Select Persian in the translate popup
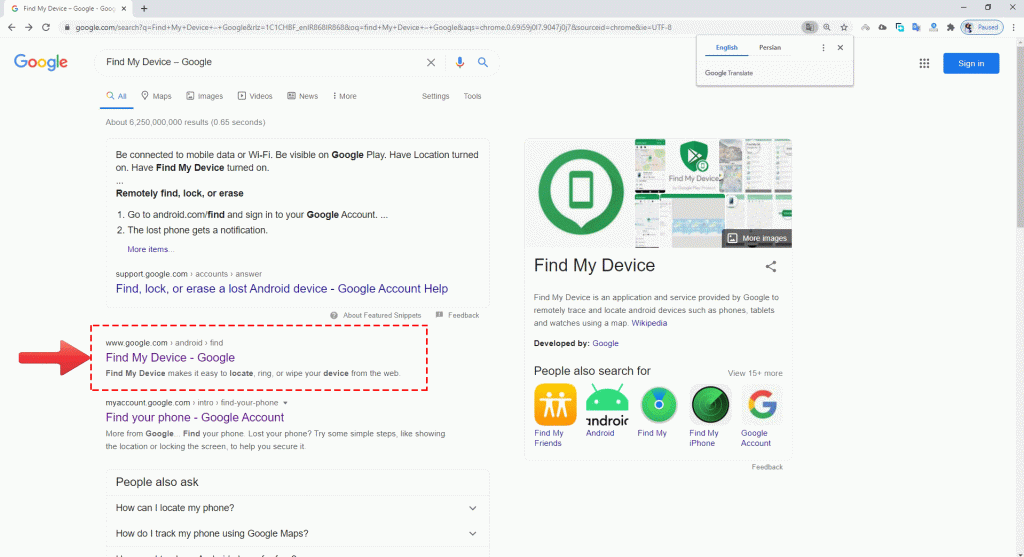 (770, 48)
